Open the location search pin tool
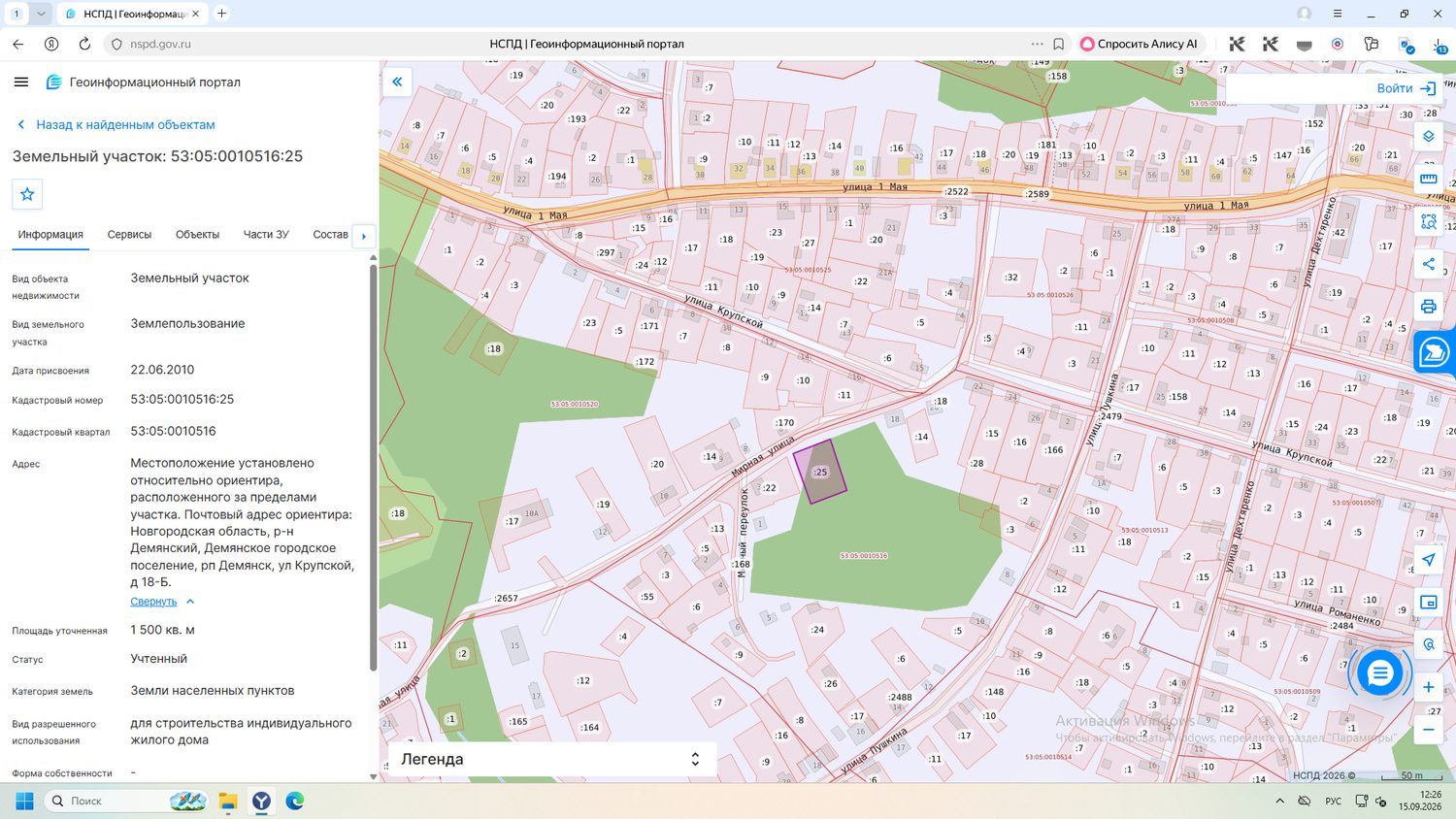This screenshot has width=1456, height=819. click(x=1428, y=644)
